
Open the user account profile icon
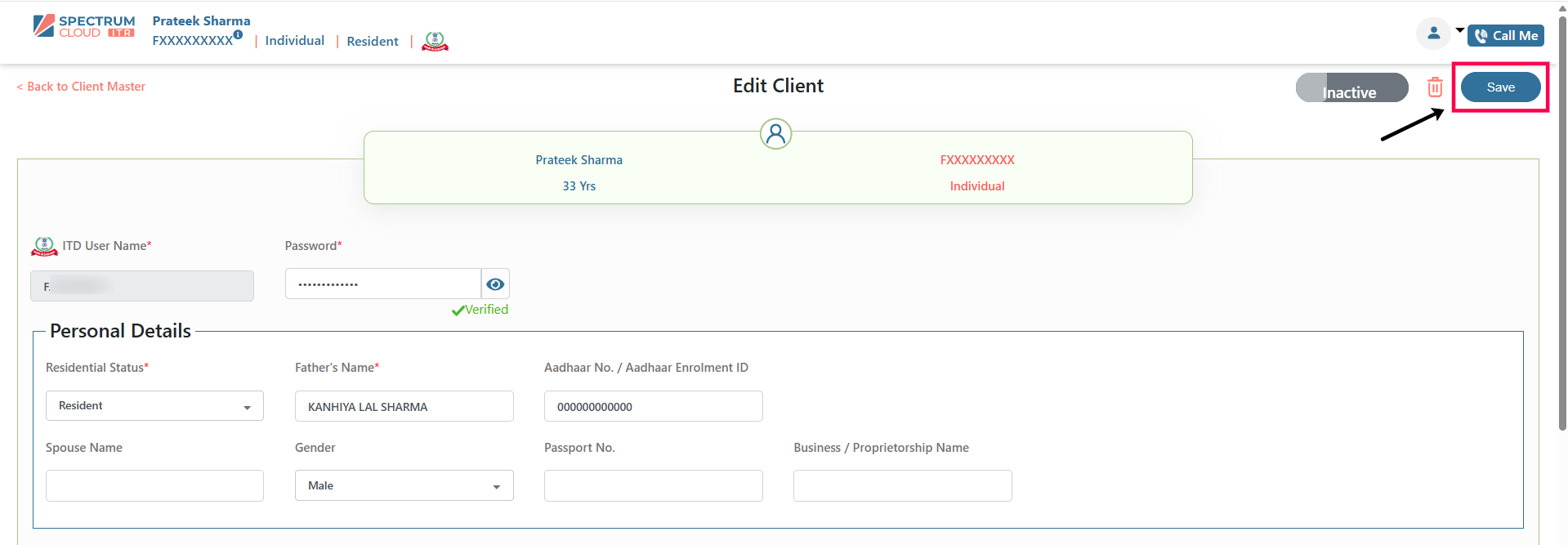tap(1433, 34)
